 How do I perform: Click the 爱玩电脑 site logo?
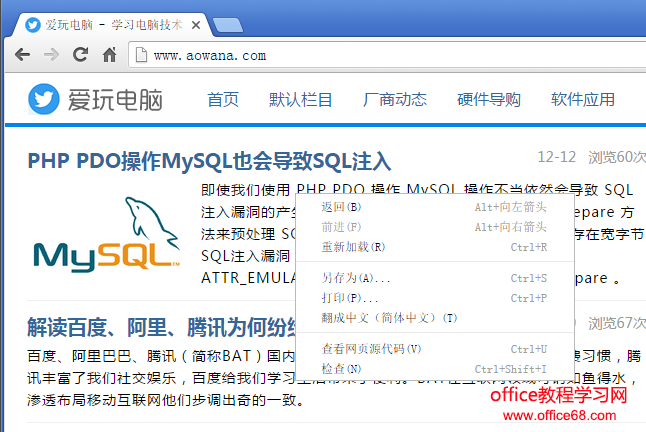coord(95,99)
